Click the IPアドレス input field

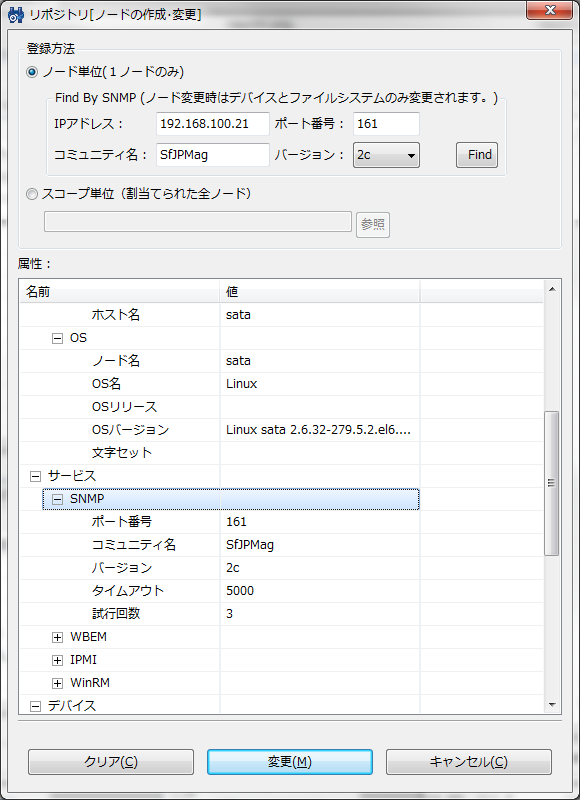tap(213, 124)
